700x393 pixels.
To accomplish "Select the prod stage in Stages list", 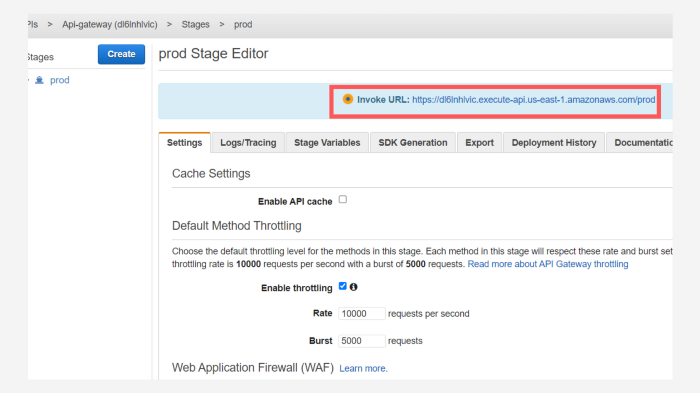I will coord(59,80).
